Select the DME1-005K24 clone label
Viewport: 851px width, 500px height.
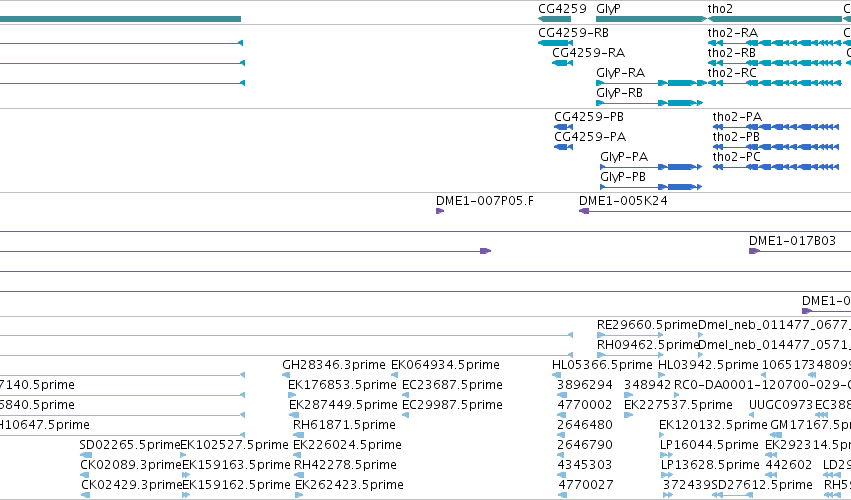[x=623, y=201]
